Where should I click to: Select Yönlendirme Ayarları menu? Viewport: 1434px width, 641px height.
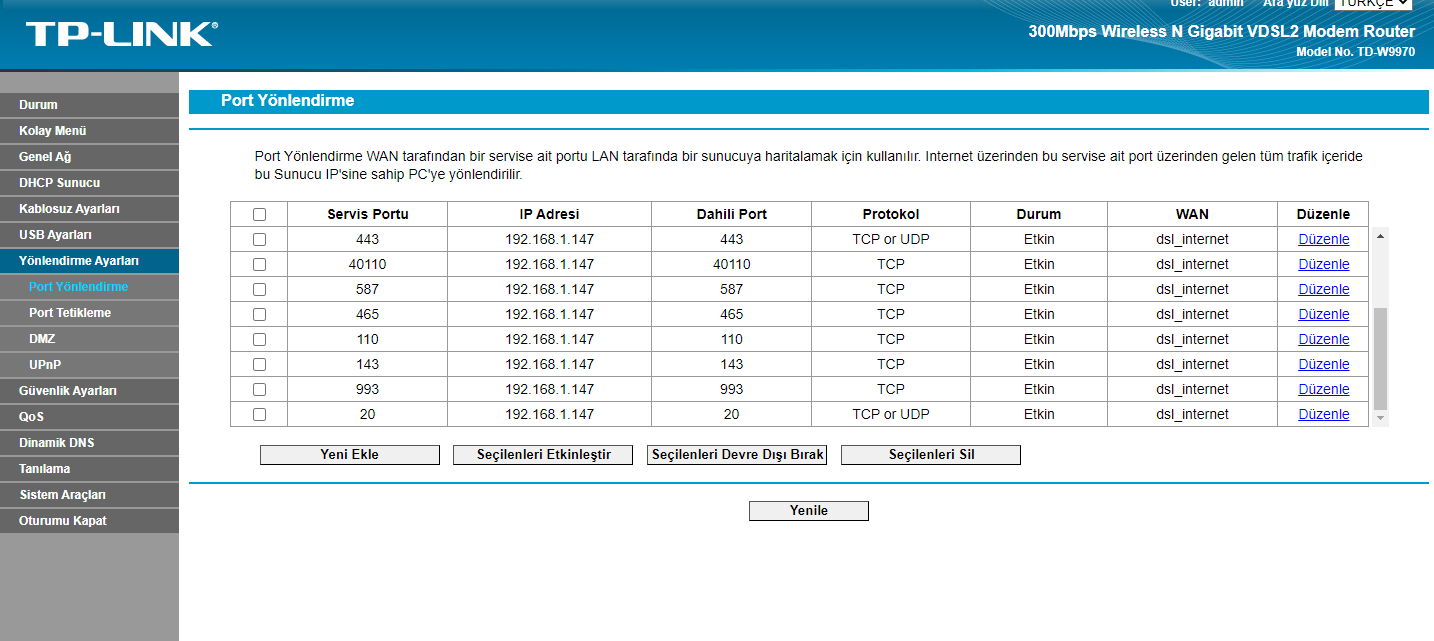click(89, 261)
